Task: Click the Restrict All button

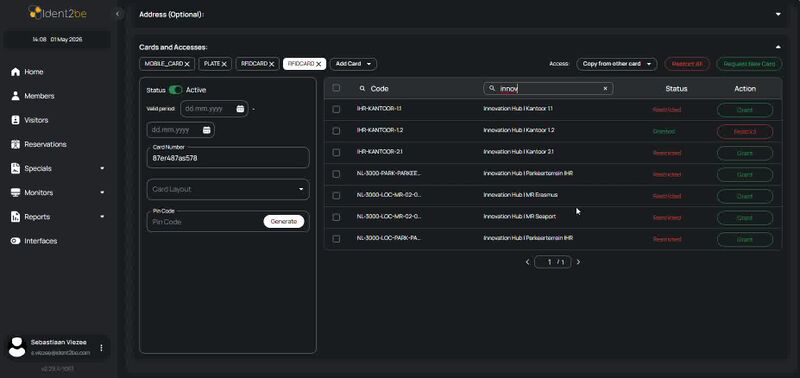Action: pos(687,64)
